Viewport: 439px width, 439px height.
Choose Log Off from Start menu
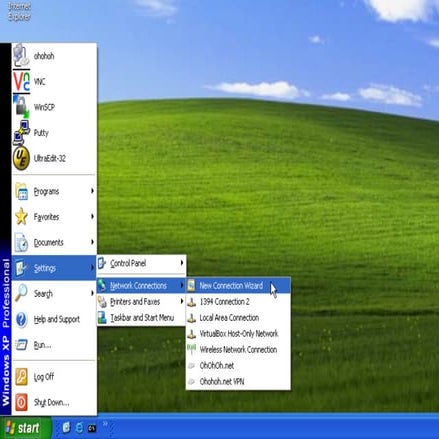(x=54, y=377)
